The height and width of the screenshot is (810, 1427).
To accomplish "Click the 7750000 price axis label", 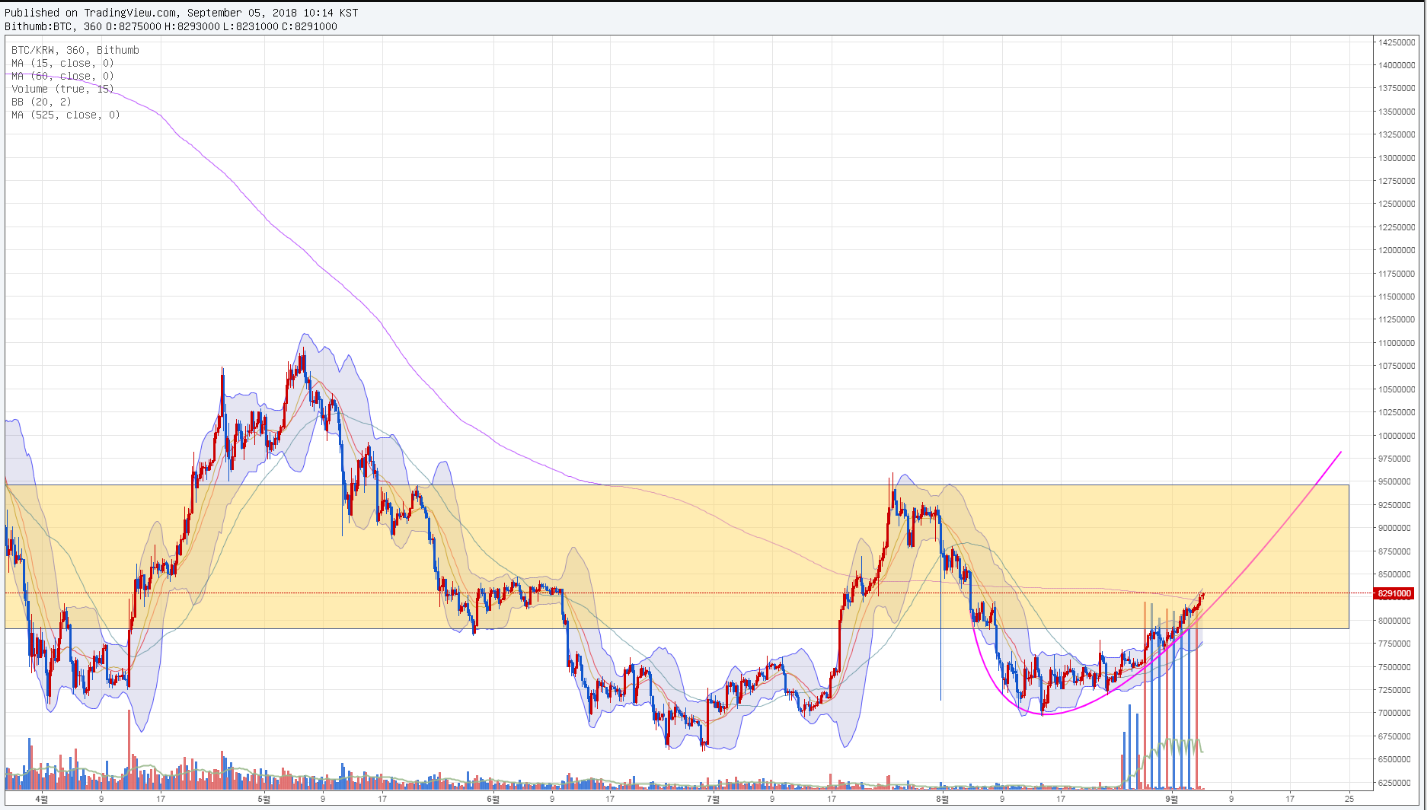I will 1397,644.
